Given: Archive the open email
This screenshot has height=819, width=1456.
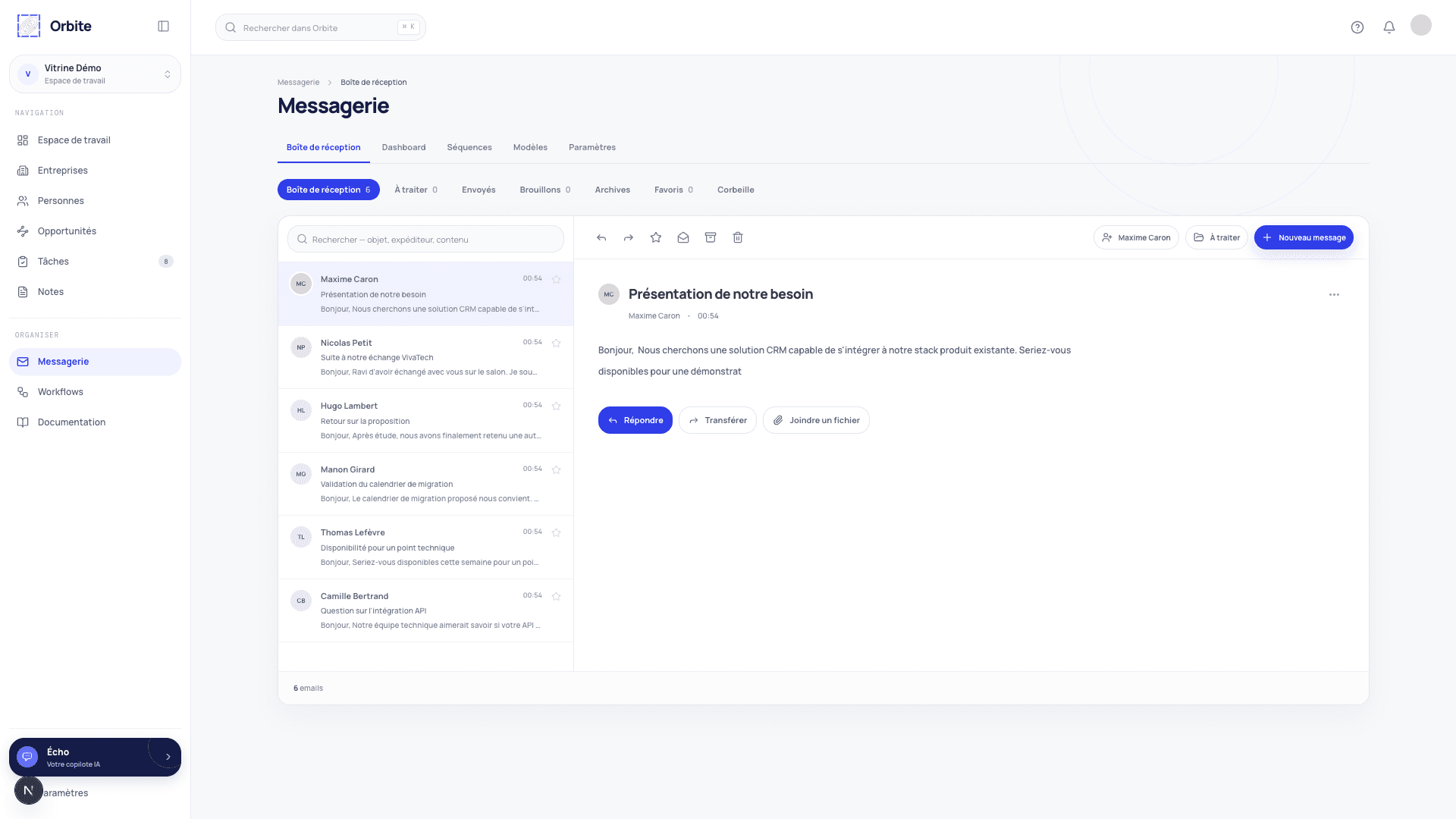Looking at the screenshot, I should [x=711, y=237].
